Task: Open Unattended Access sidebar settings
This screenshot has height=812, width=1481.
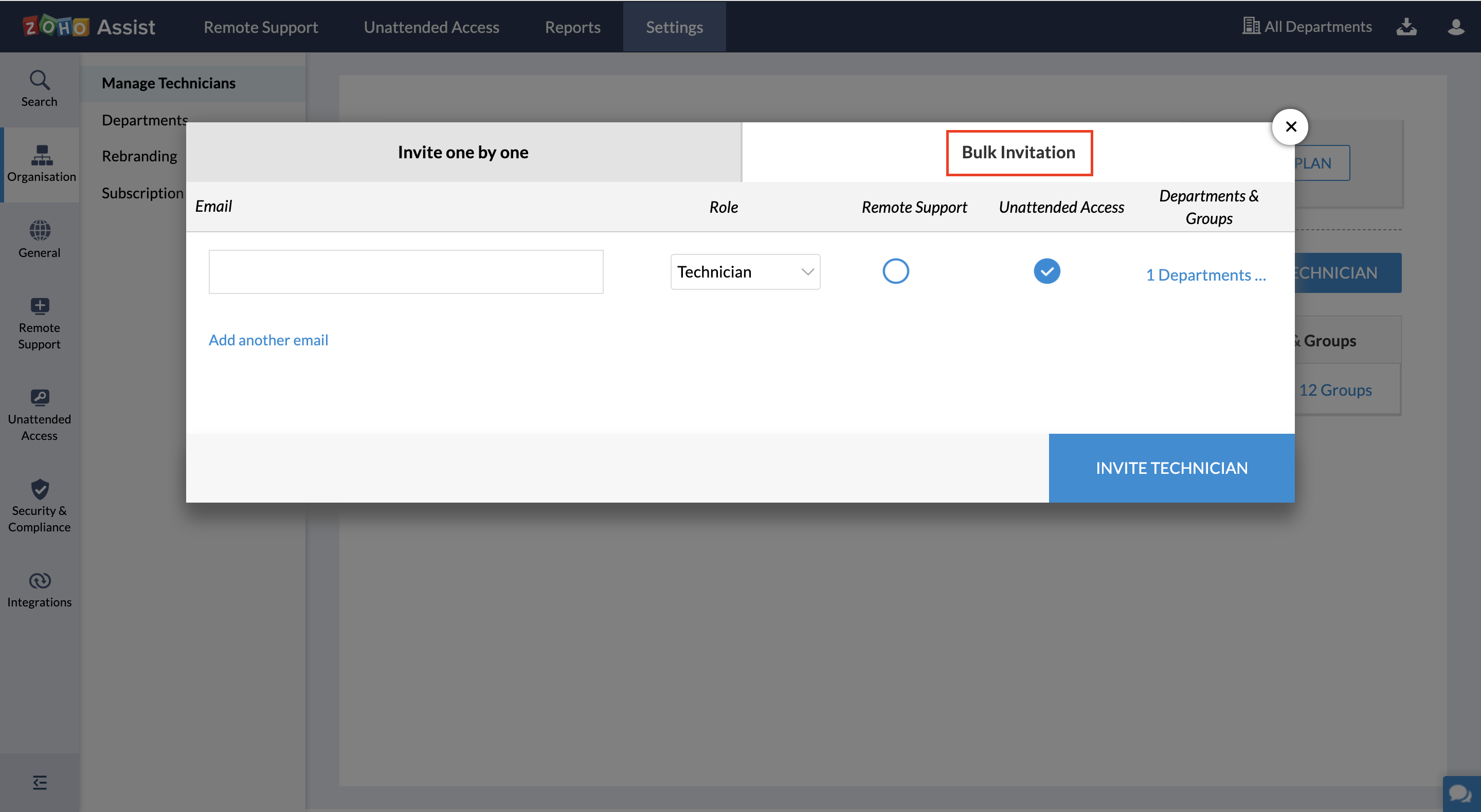Action: [x=39, y=414]
